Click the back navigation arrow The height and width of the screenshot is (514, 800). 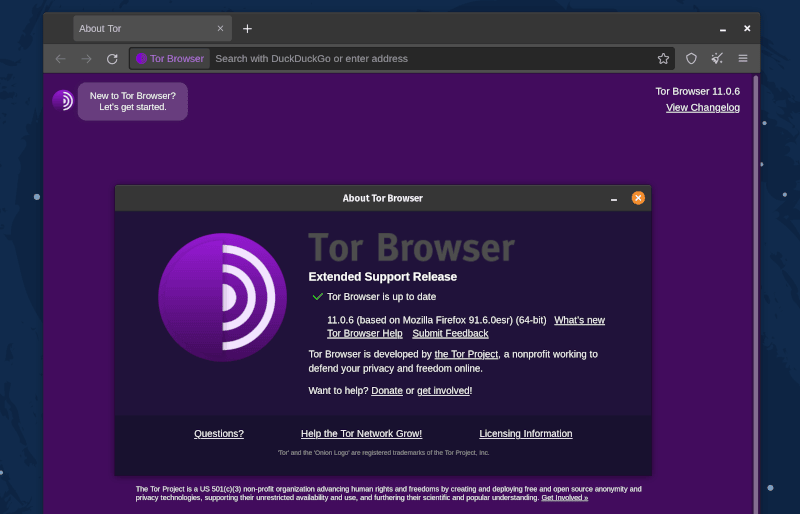60,59
